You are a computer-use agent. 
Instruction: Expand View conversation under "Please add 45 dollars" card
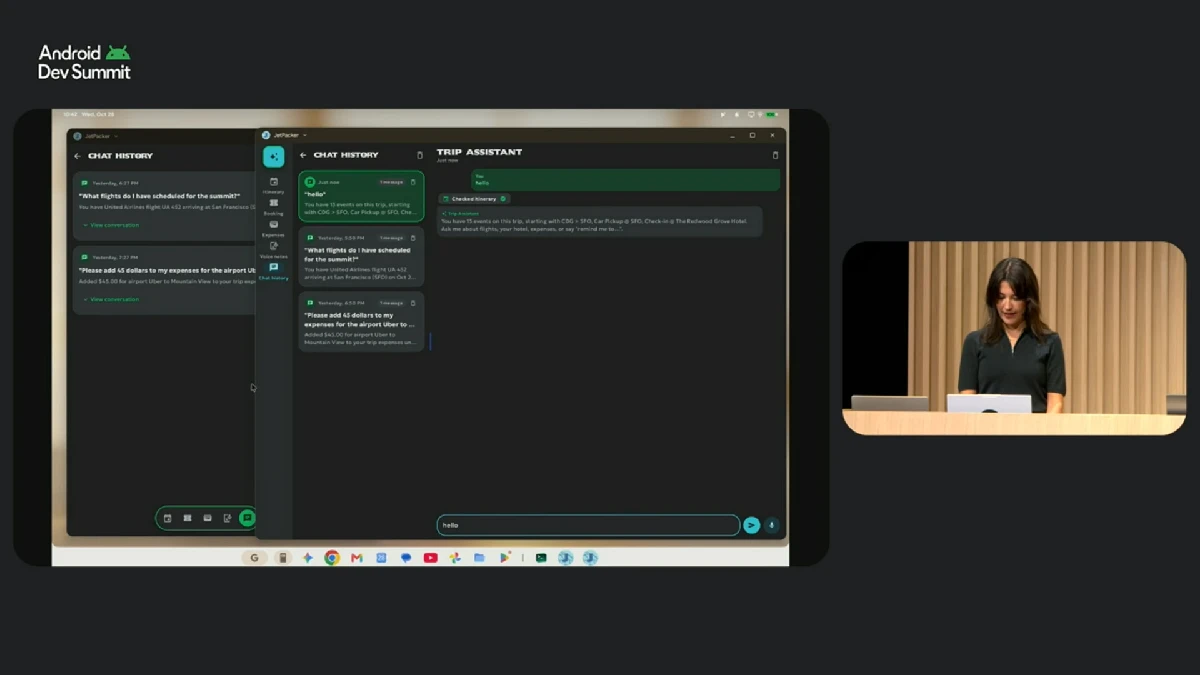point(111,299)
